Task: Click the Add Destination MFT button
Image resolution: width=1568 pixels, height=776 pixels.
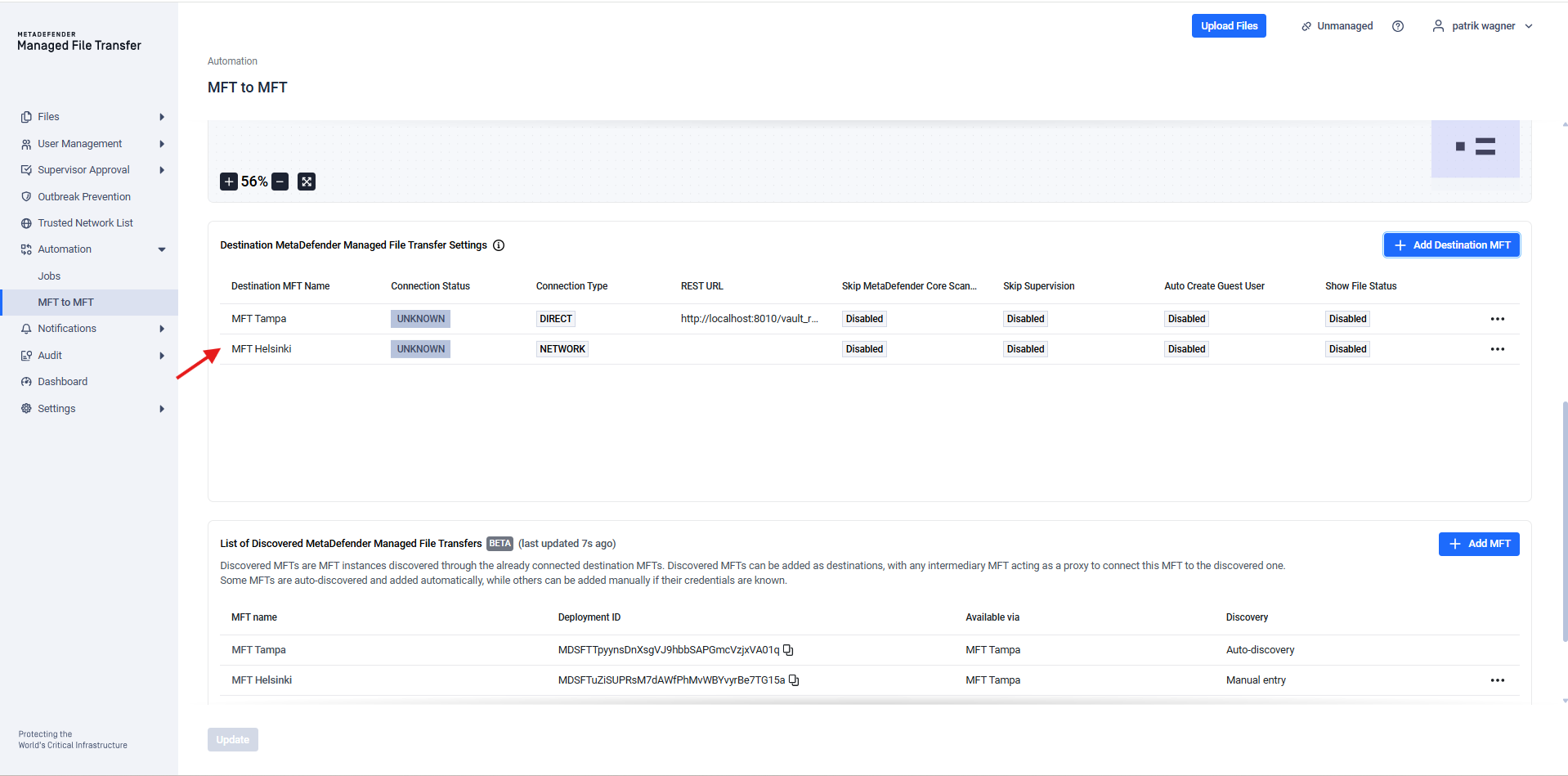Action: (1451, 245)
